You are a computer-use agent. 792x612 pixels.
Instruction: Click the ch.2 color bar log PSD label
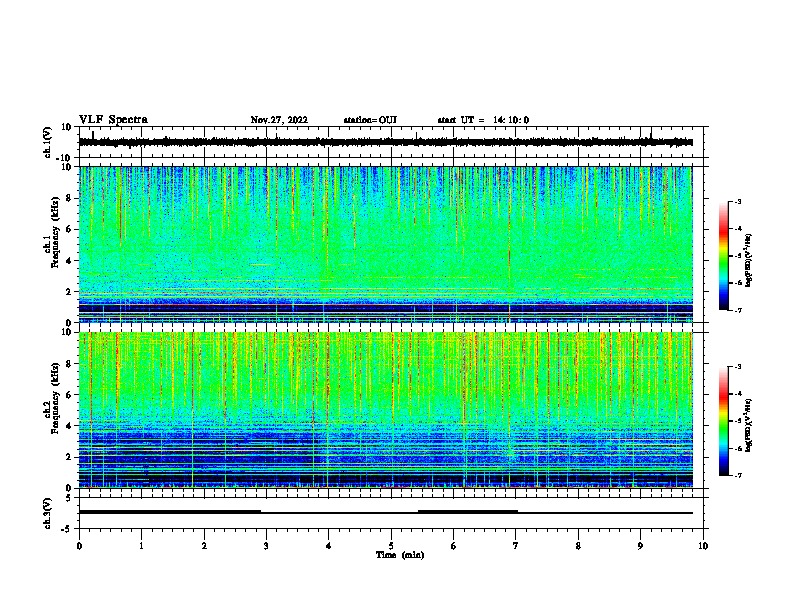click(x=749, y=425)
